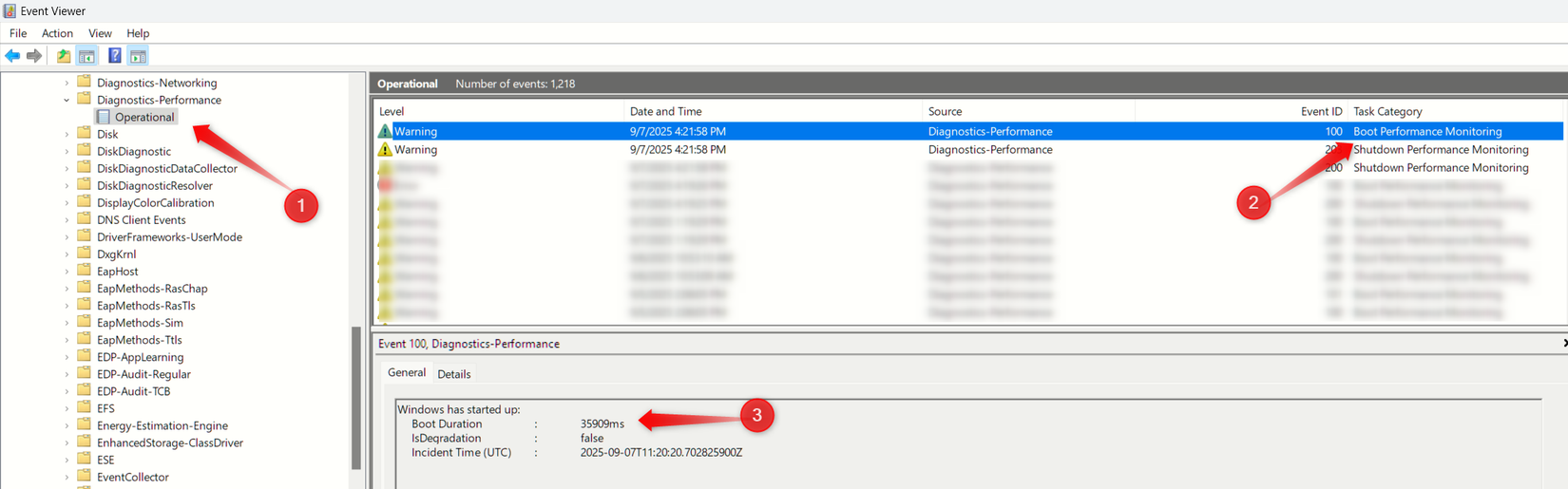
Task: Expand the DNS Client Events node
Action: 67,220
